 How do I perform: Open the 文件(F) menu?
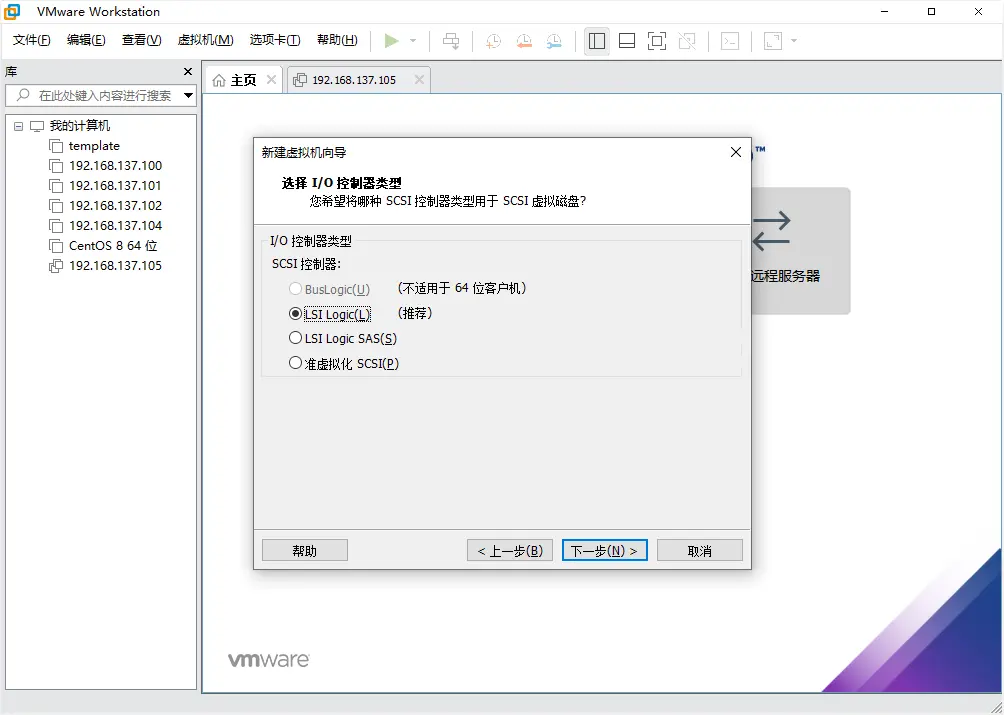pos(31,40)
